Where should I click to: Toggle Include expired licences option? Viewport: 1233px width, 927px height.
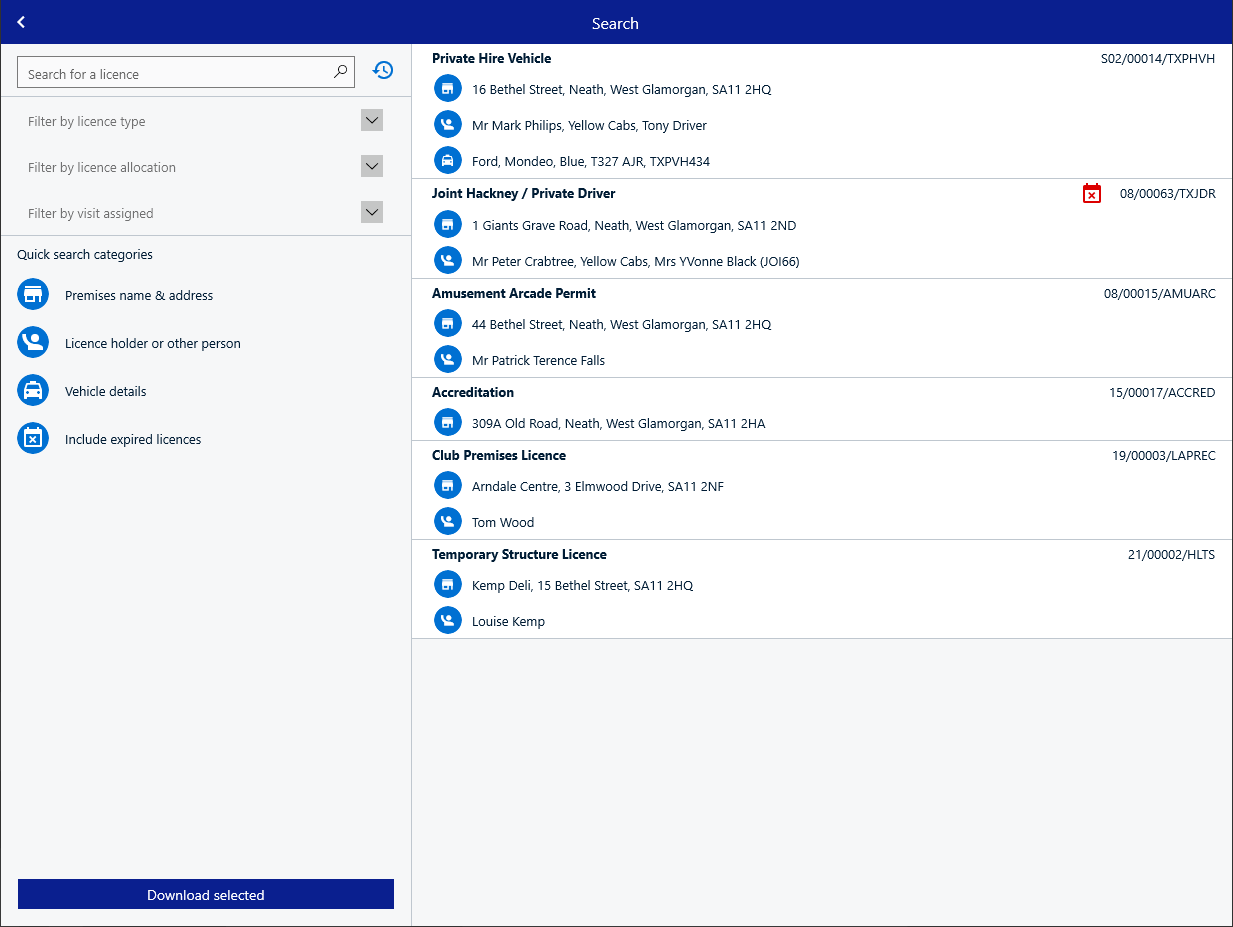coord(109,439)
